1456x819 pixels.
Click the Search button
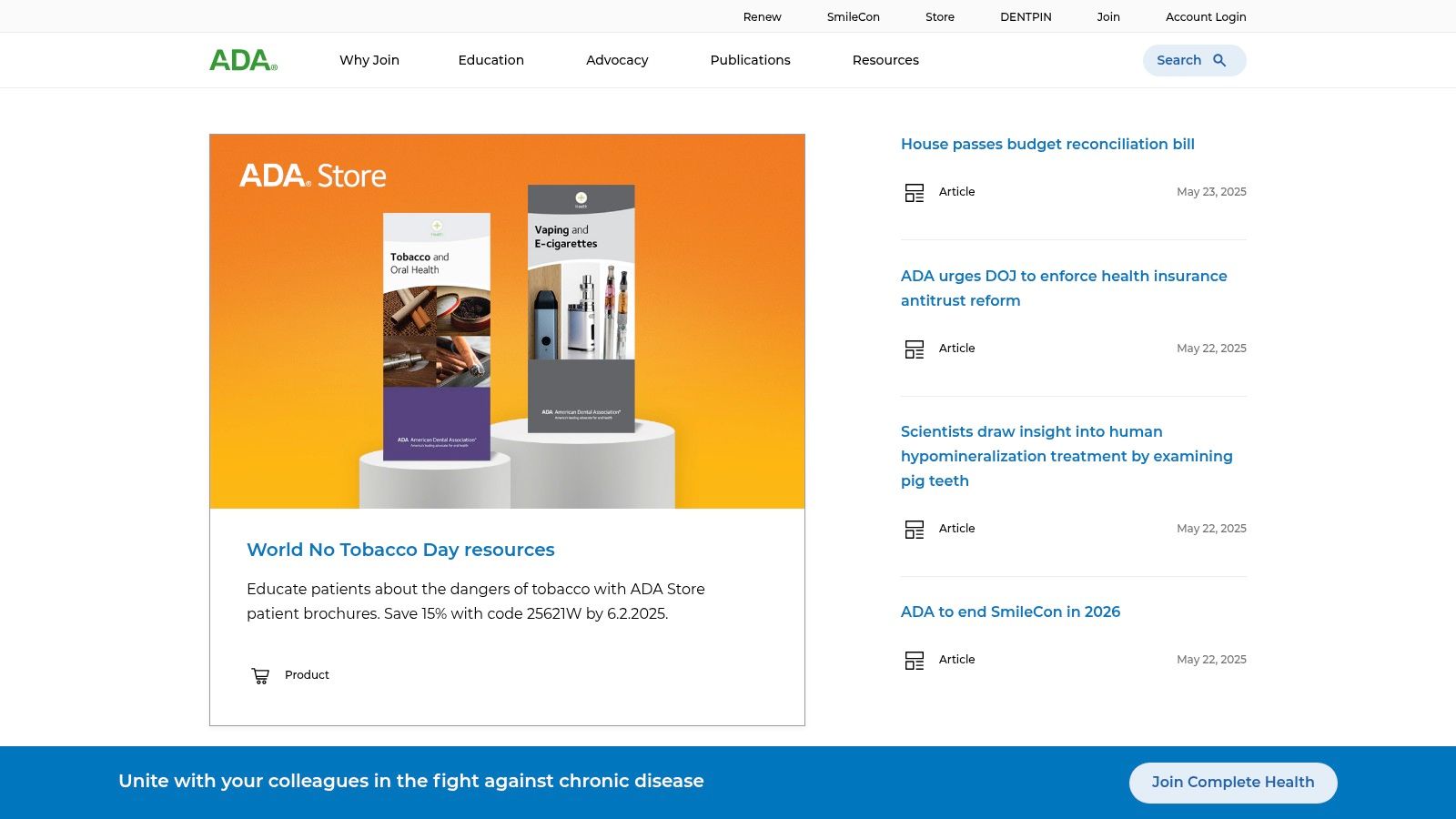click(1194, 60)
